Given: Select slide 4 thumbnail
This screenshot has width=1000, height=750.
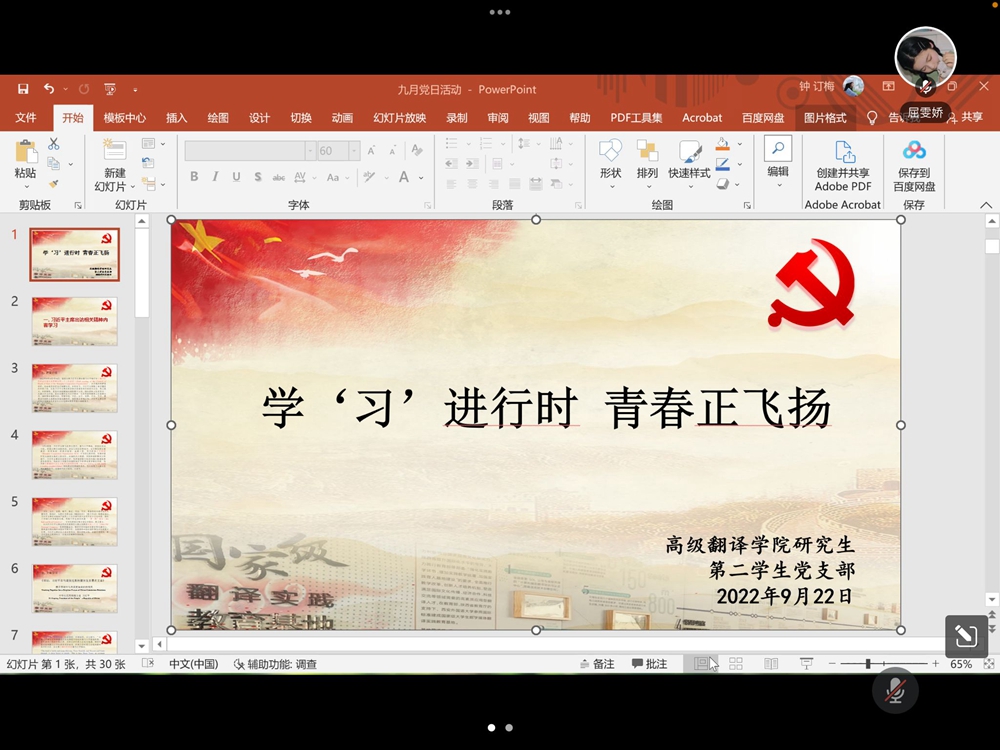Looking at the screenshot, I should point(74,455).
